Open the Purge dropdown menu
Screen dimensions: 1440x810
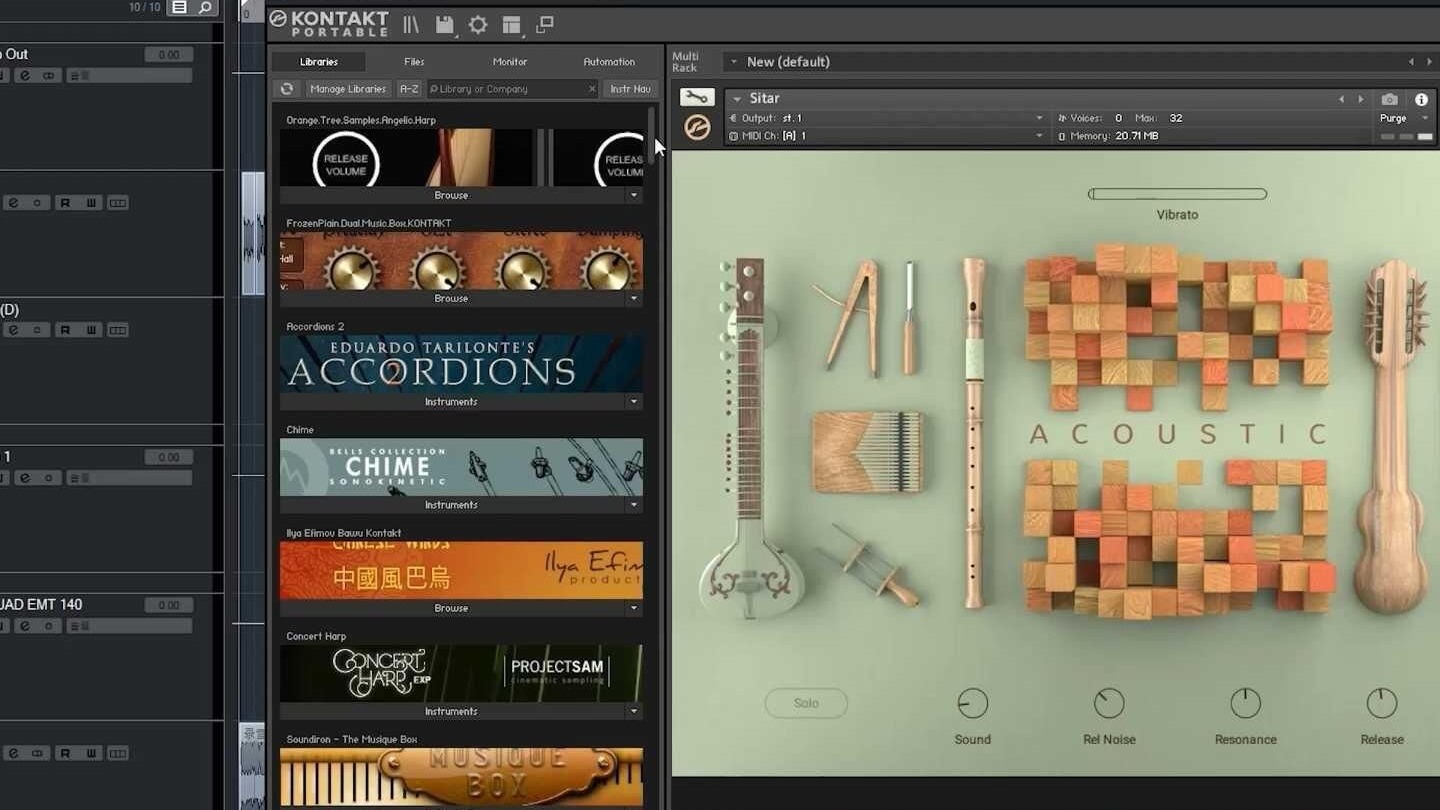tap(1404, 118)
